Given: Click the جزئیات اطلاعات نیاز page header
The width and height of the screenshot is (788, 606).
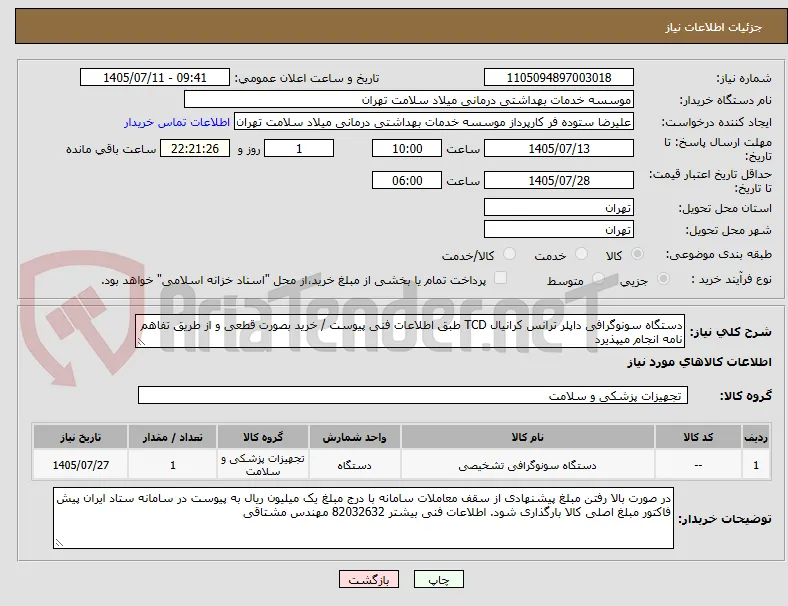Looking at the screenshot, I should click(713, 27).
